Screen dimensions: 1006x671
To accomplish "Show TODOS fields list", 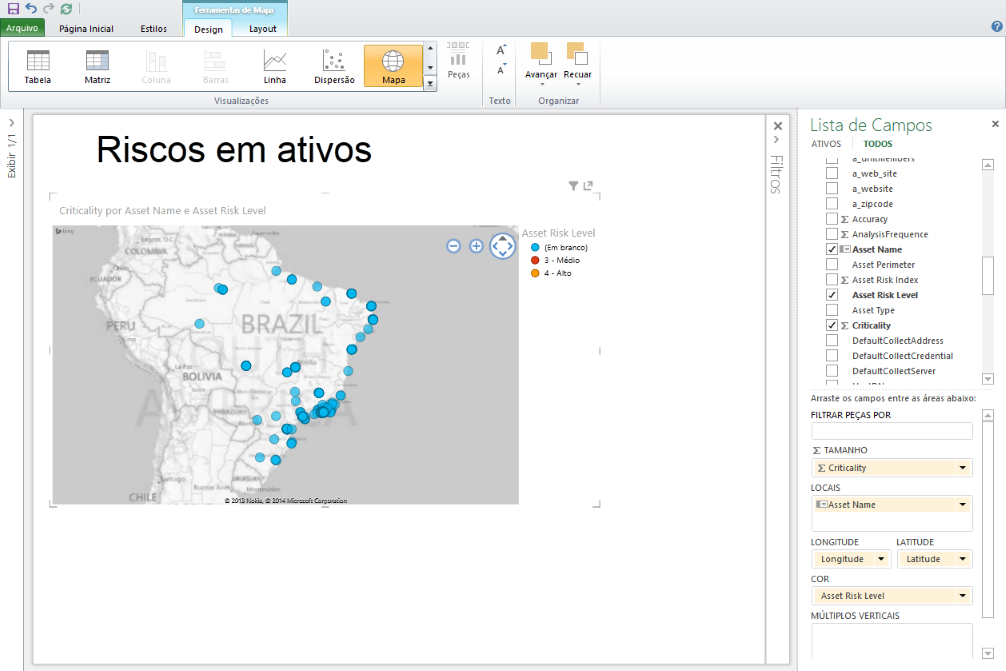I will pyautogui.click(x=878, y=144).
